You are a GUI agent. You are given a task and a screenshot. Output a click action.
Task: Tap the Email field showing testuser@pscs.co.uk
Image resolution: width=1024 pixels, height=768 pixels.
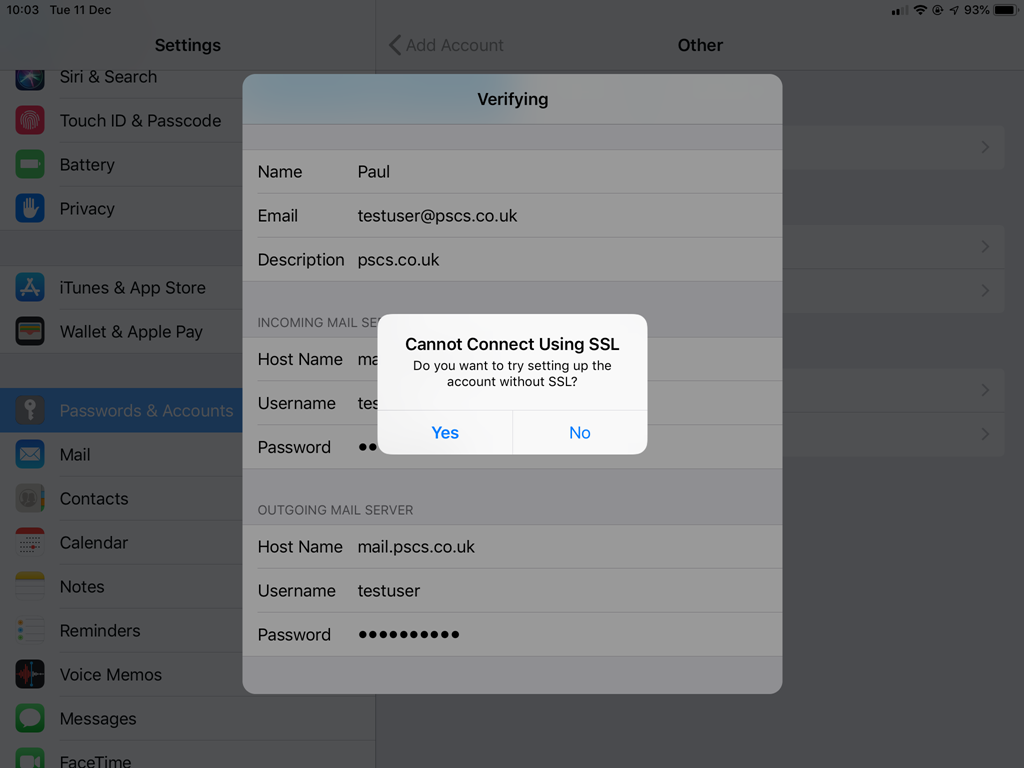438,216
